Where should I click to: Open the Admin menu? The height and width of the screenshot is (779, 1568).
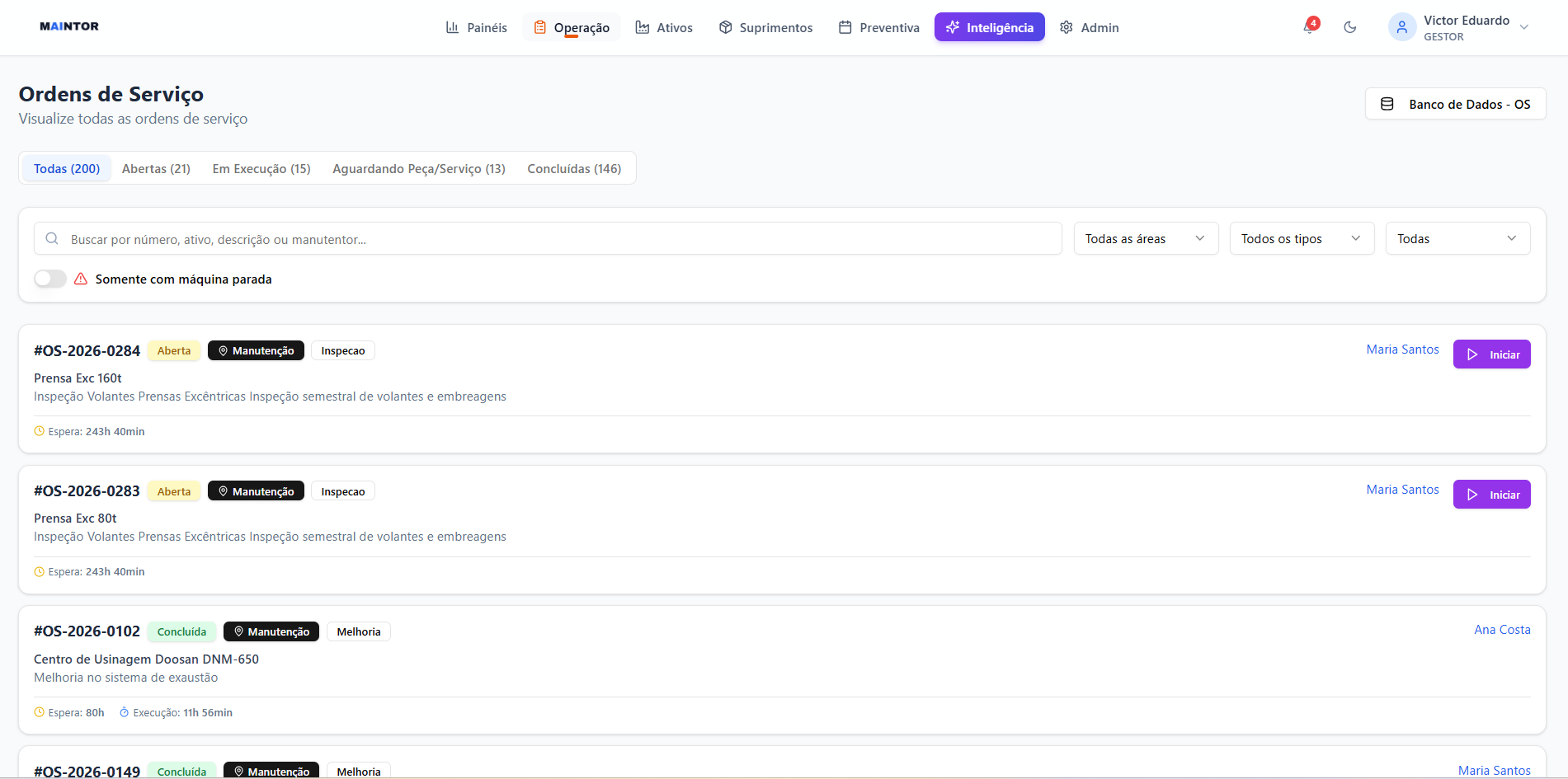pos(1090,27)
